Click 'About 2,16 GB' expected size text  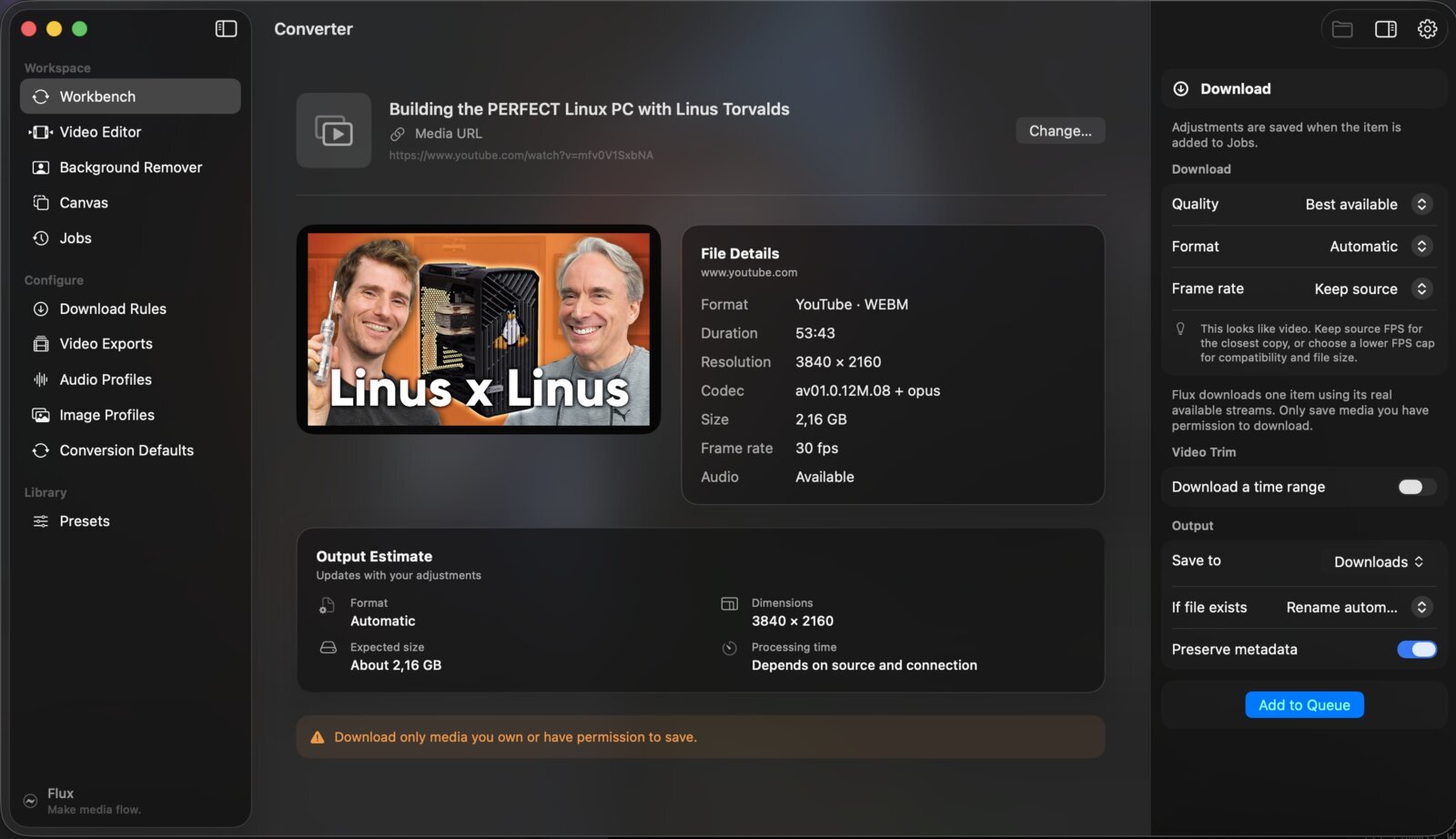(396, 665)
